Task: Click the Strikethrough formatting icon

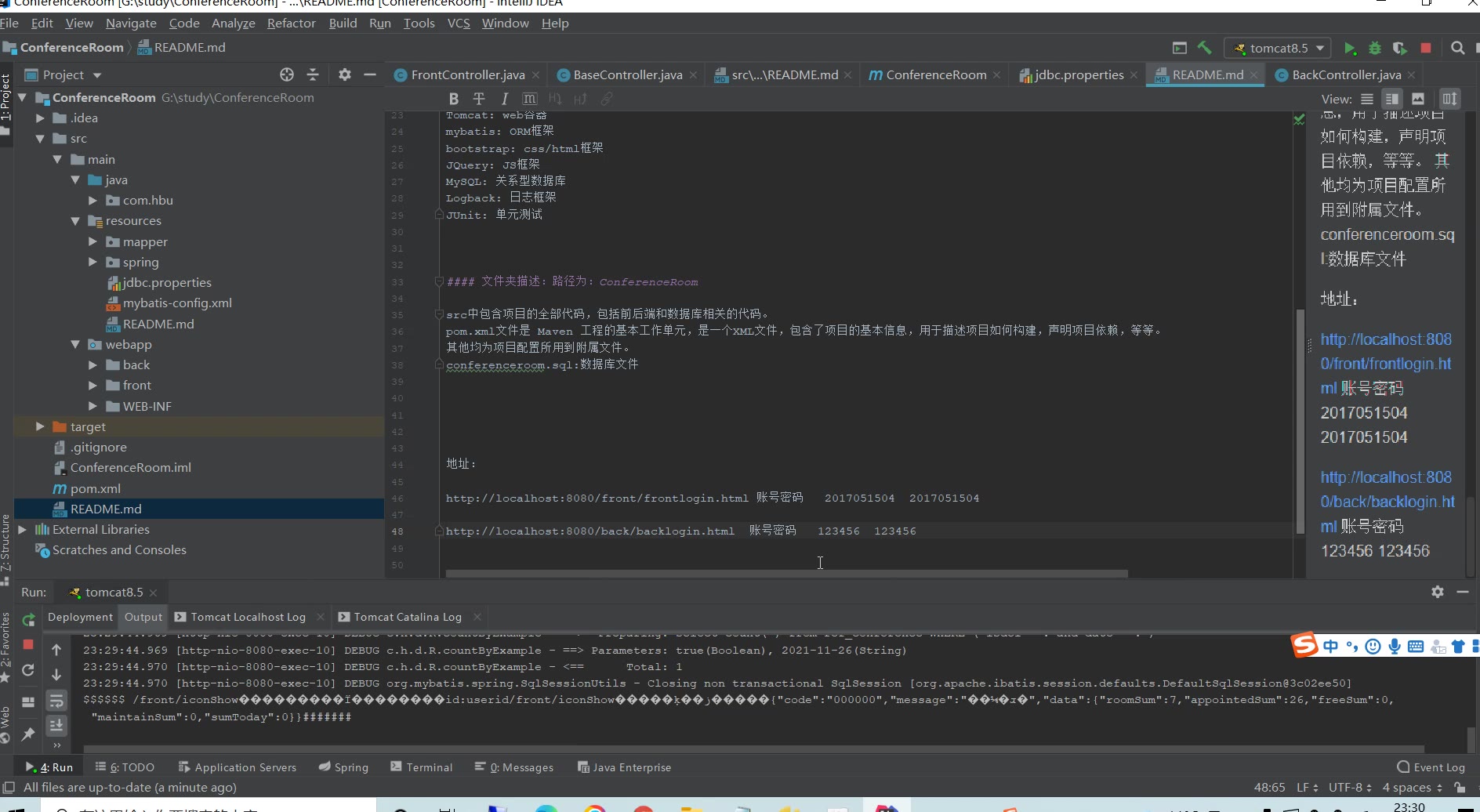Action: [x=479, y=99]
